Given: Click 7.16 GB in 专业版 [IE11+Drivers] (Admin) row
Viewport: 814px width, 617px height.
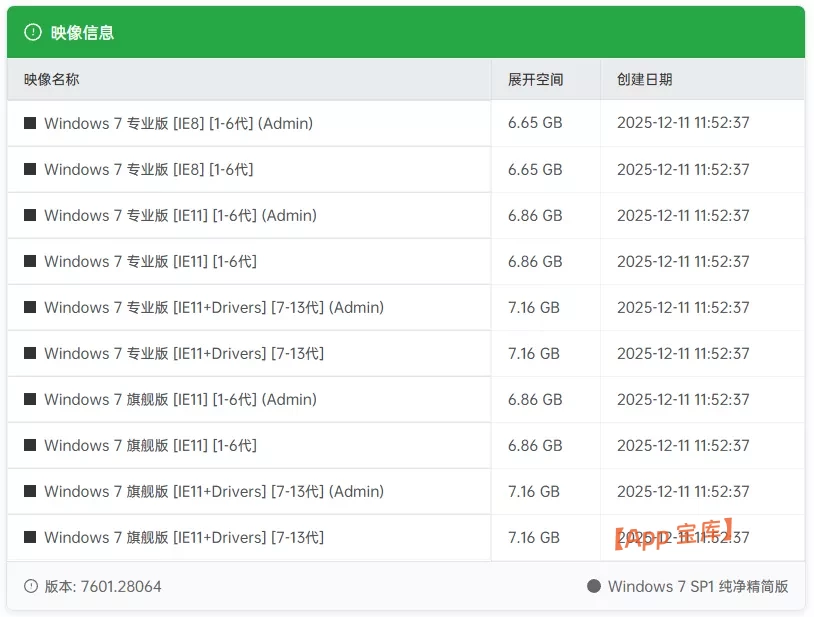Looking at the screenshot, I should click(534, 307).
